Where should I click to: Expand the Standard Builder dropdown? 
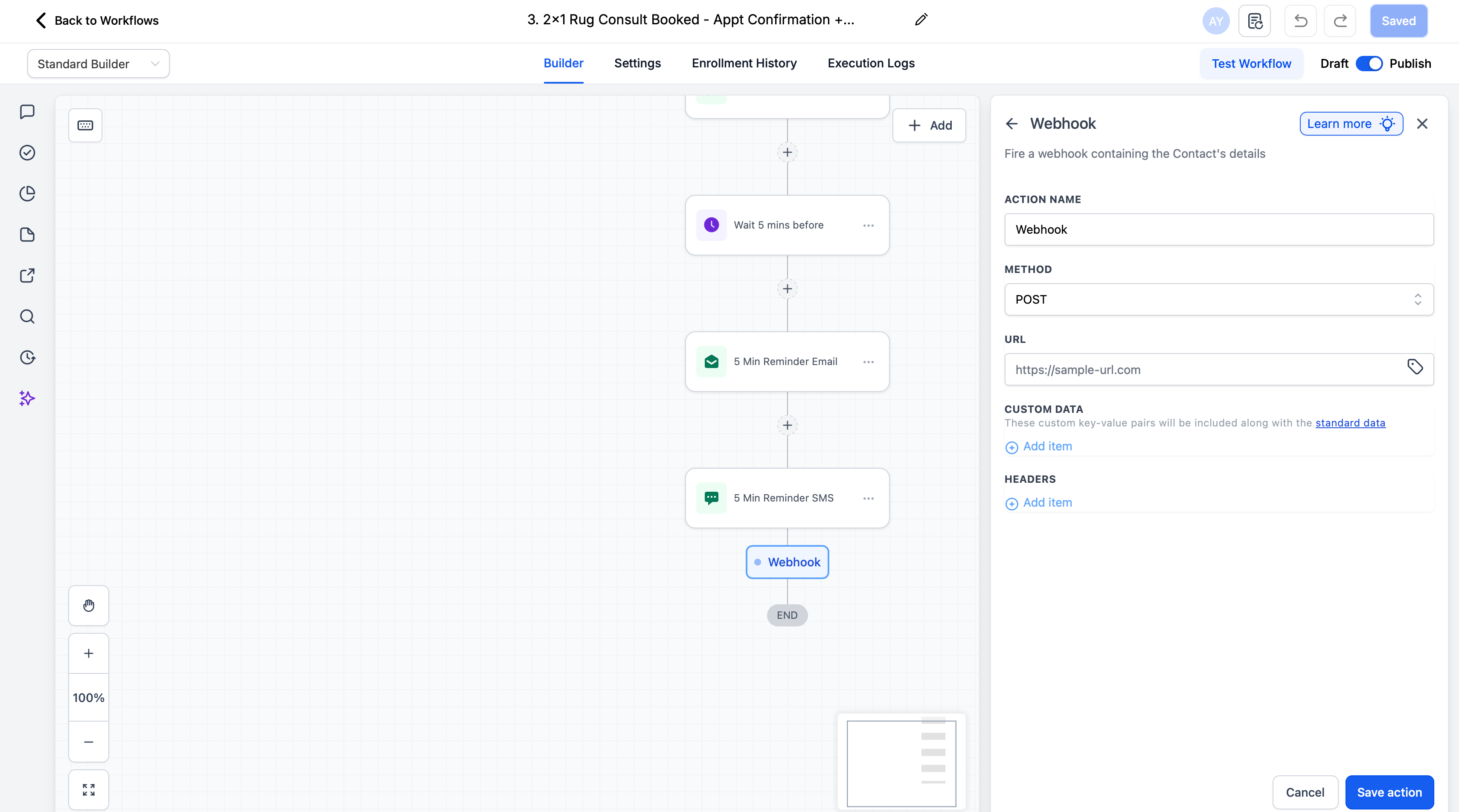[x=98, y=64]
